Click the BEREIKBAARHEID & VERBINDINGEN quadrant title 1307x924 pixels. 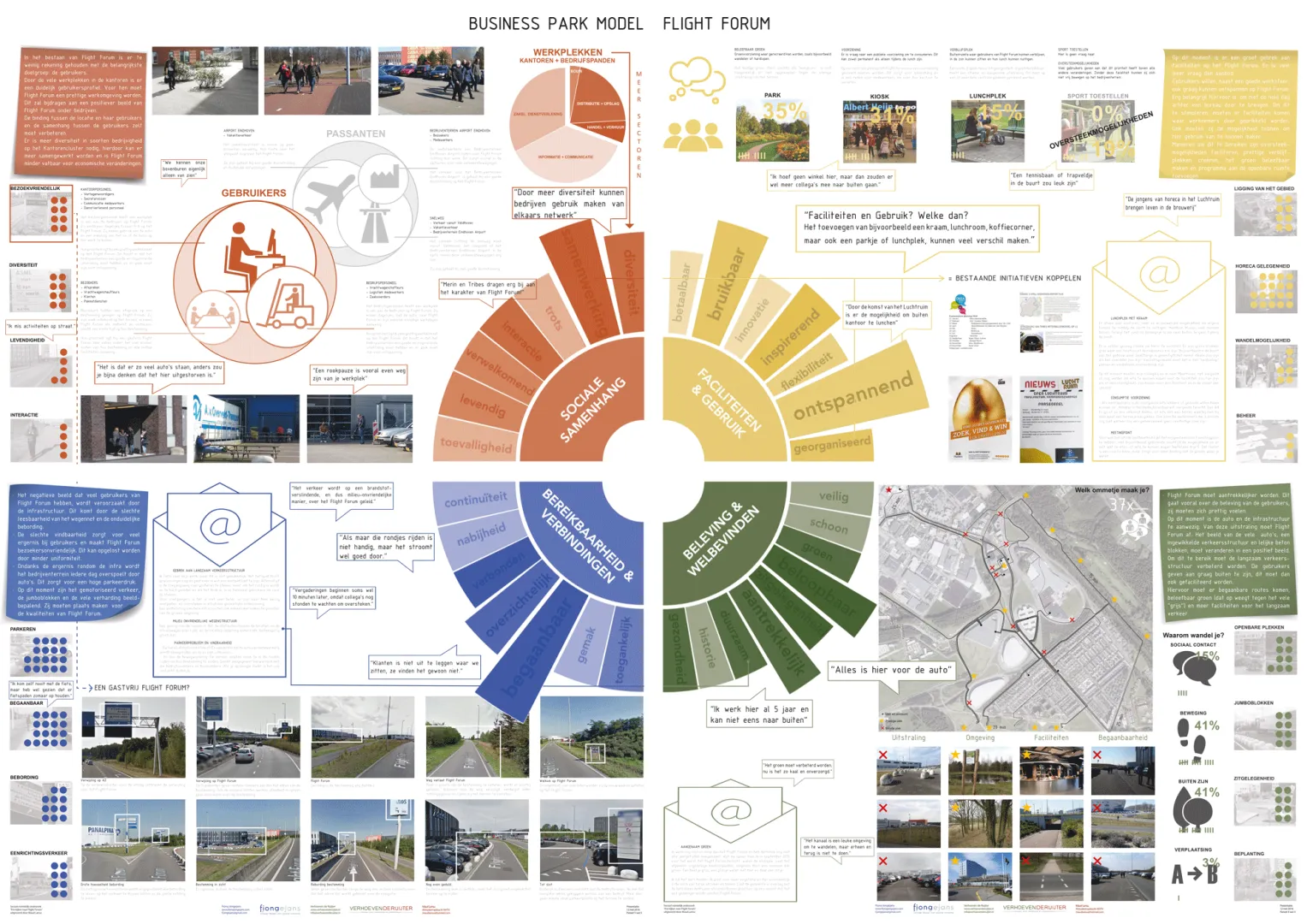click(587, 538)
